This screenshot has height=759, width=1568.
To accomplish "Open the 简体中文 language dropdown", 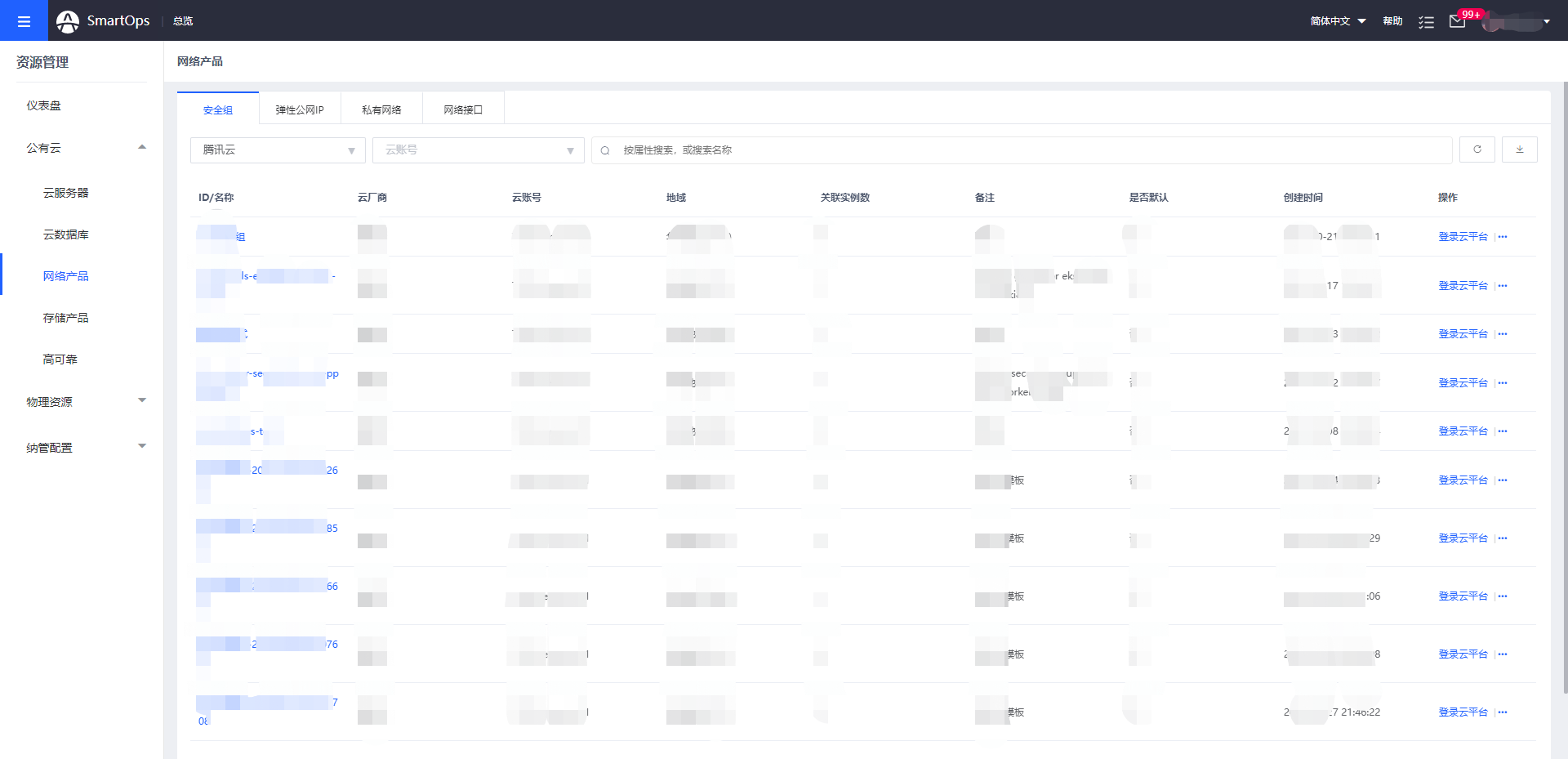I will pos(1339,21).
